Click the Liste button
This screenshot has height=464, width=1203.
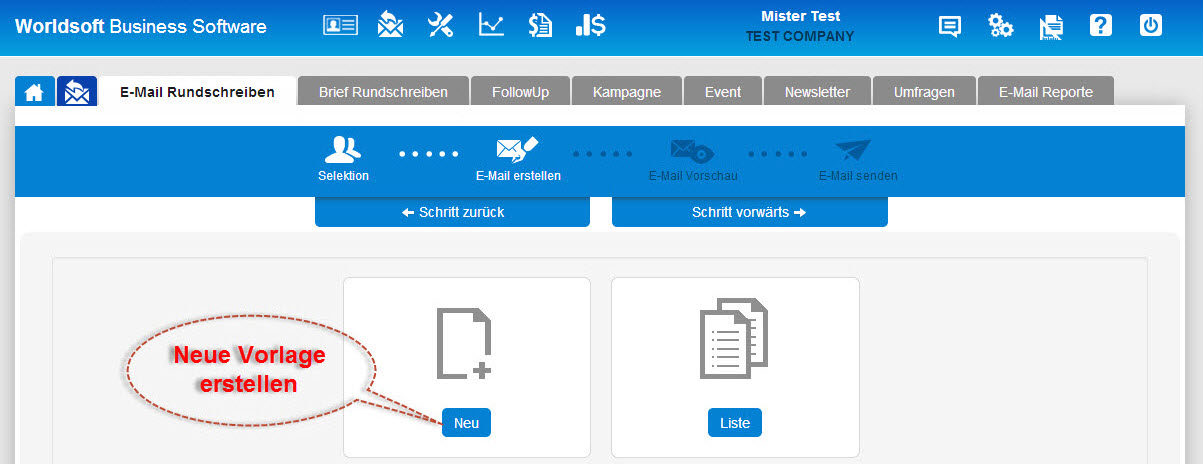tap(735, 423)
